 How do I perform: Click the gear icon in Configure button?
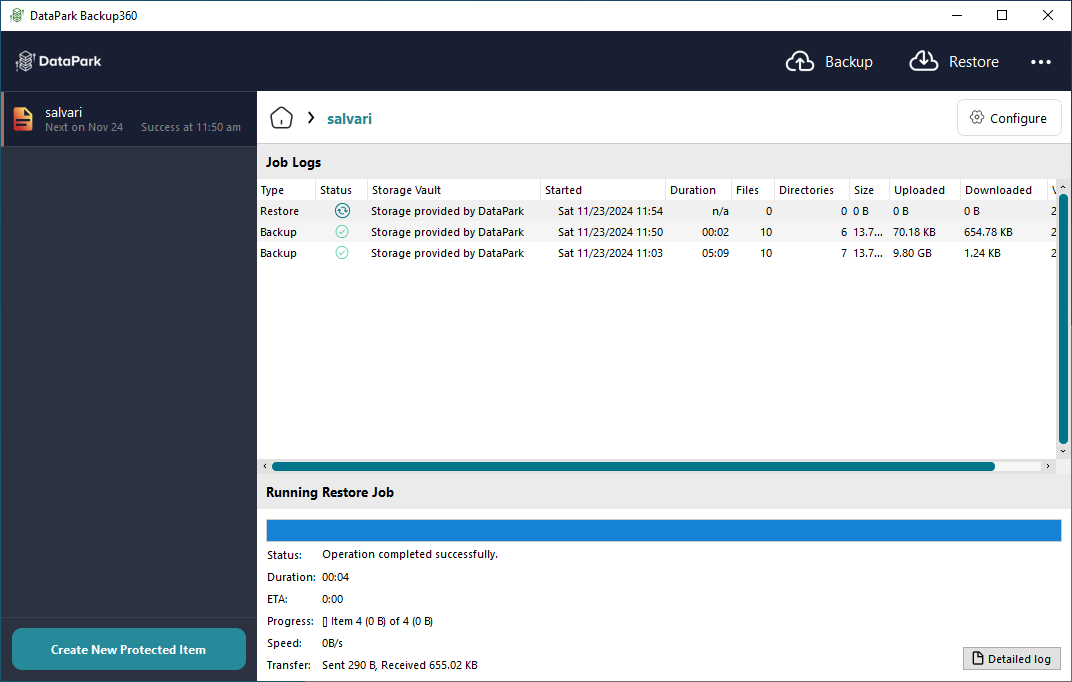977,118
